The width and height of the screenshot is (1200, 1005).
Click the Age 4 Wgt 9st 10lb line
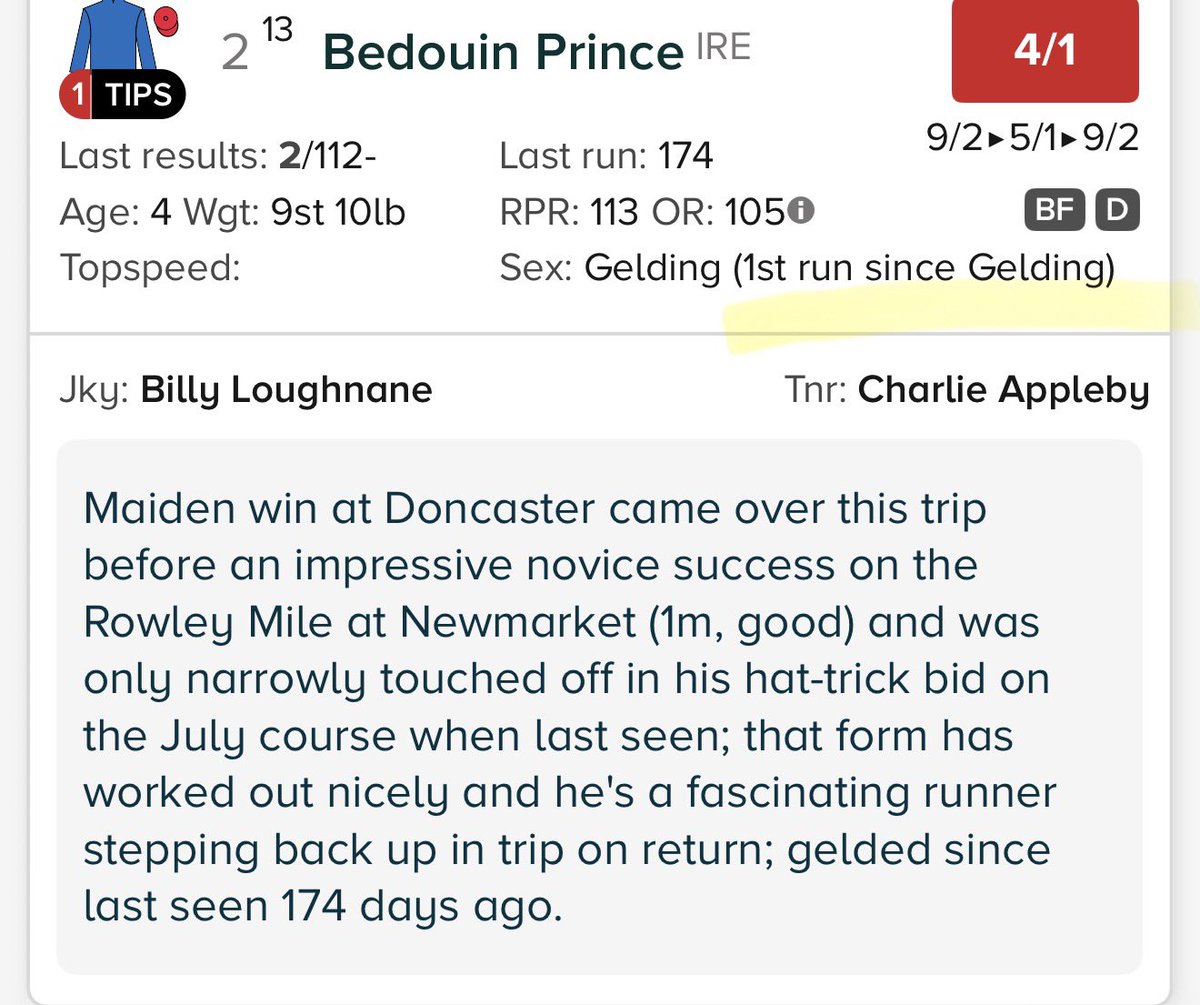pos(233,212)
